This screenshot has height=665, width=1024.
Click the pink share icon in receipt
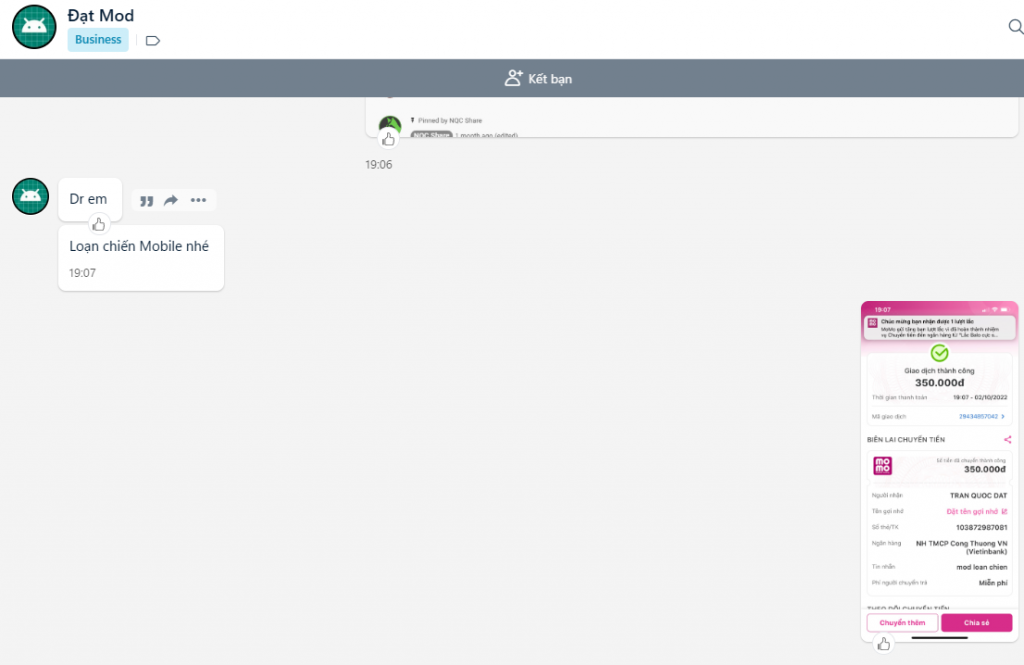point(1007,439)
